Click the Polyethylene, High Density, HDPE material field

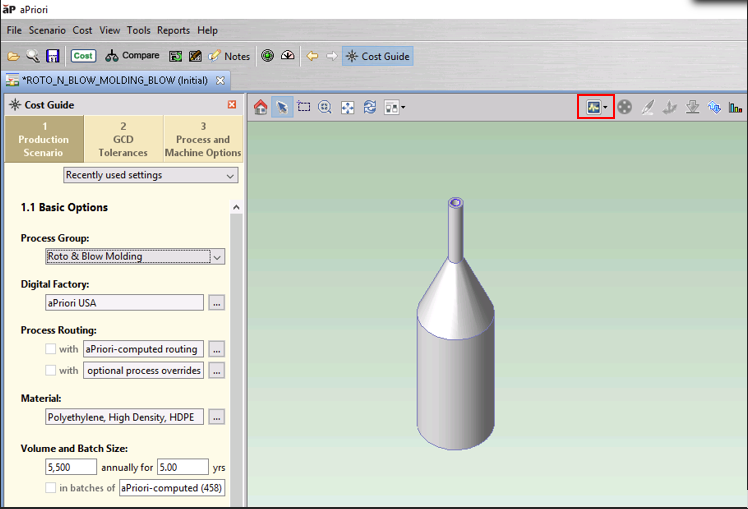click(x=124, y=417)
